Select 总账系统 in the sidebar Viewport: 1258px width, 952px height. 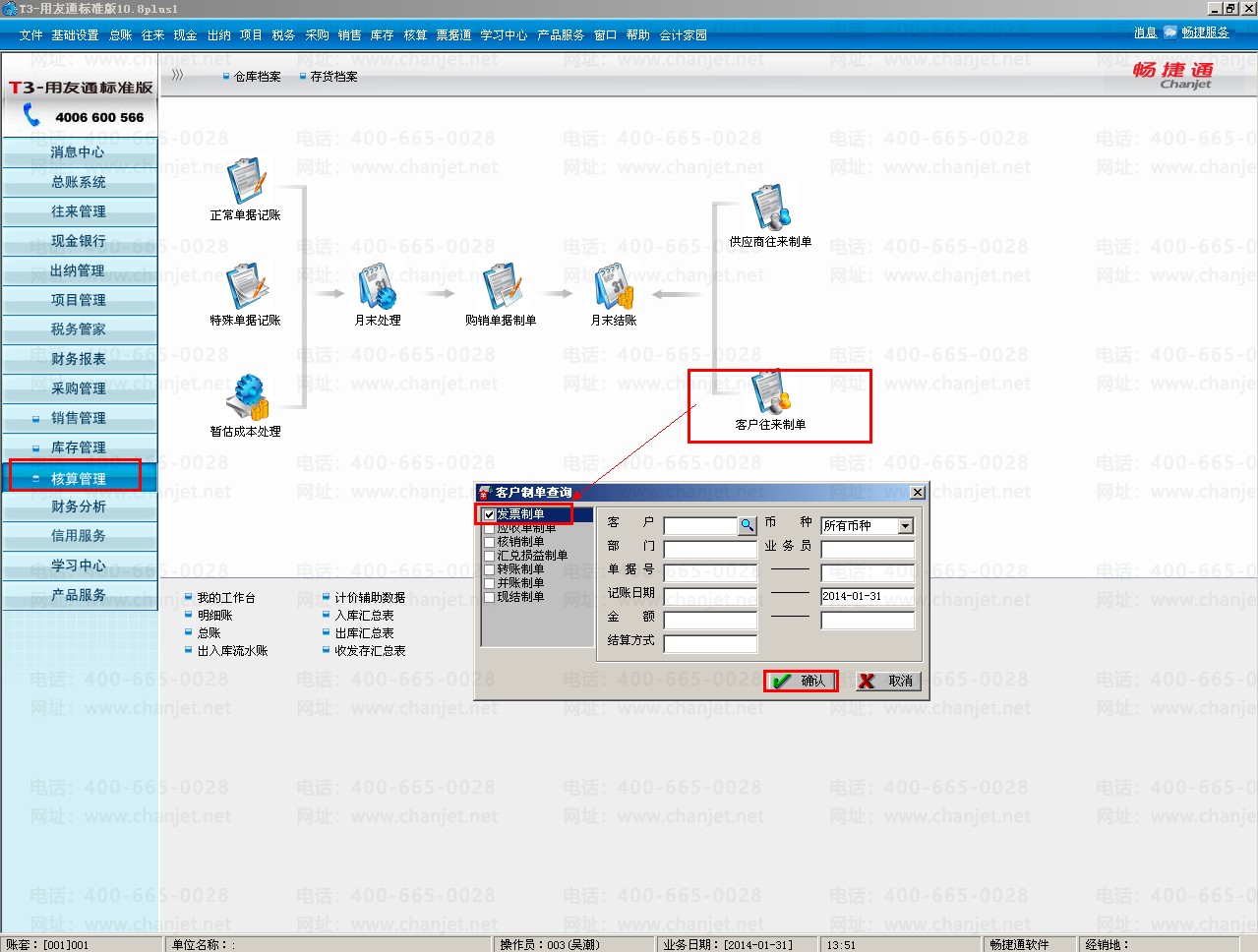(x=79, y=182)
